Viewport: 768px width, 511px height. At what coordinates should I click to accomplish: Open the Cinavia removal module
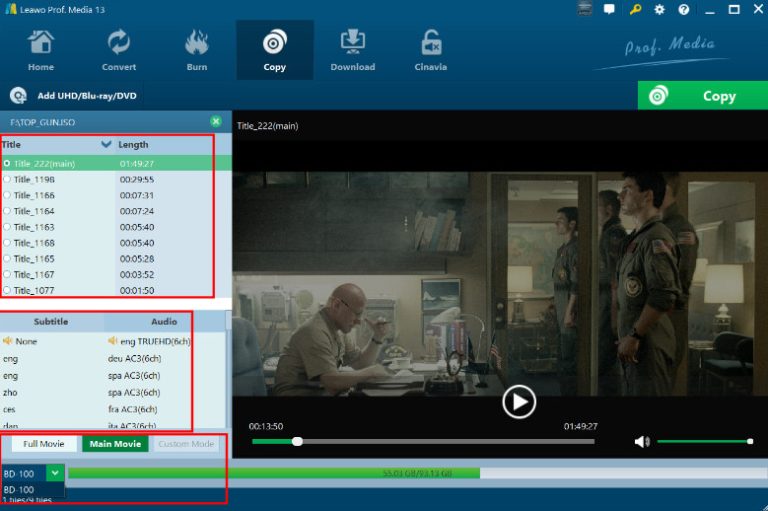tap(431, 50)
